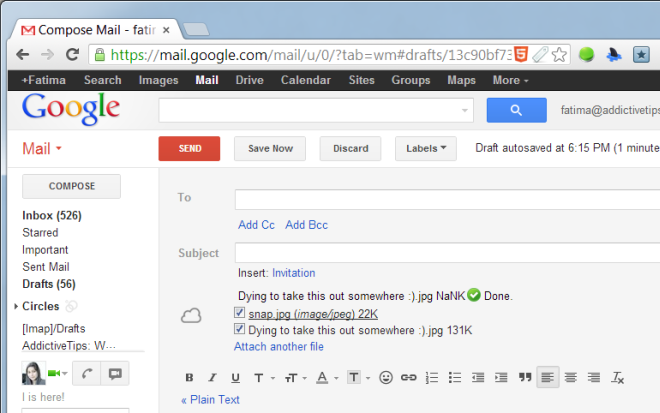
Task: Click the cloud icon beside the attachments
Action: coord(191,316)
